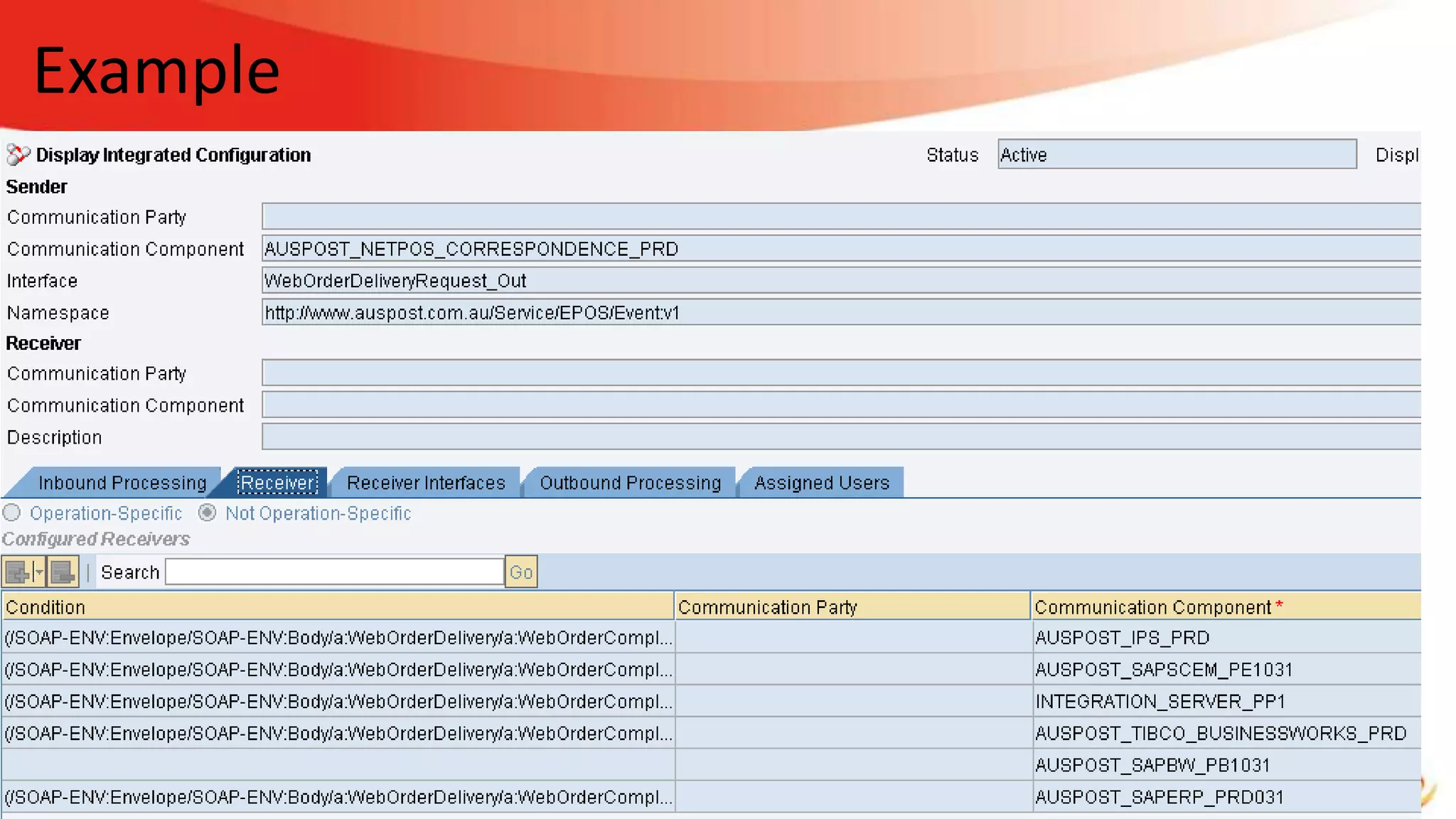Click the Namespace URL field
The image size is (1456, 819).
(x=841, y=313)
